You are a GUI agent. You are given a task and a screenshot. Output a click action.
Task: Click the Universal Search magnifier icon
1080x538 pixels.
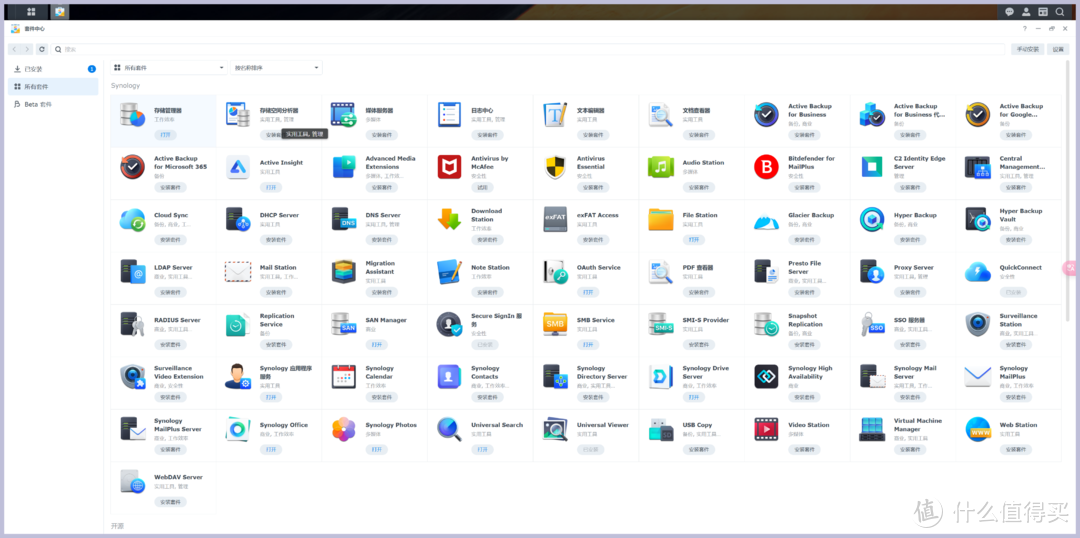coord(449,428)
